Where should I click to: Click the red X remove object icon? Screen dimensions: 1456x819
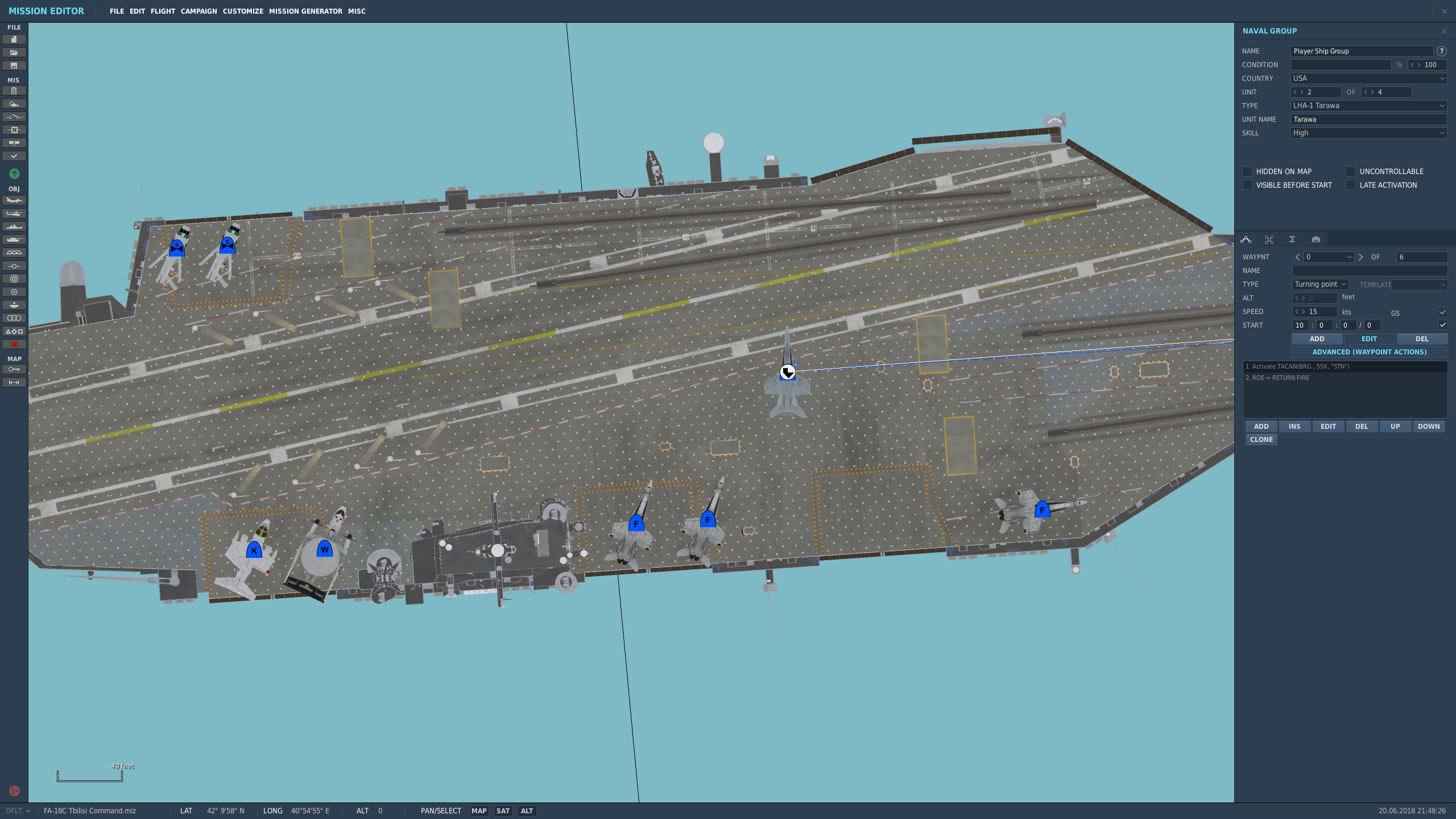click(14, 345)
